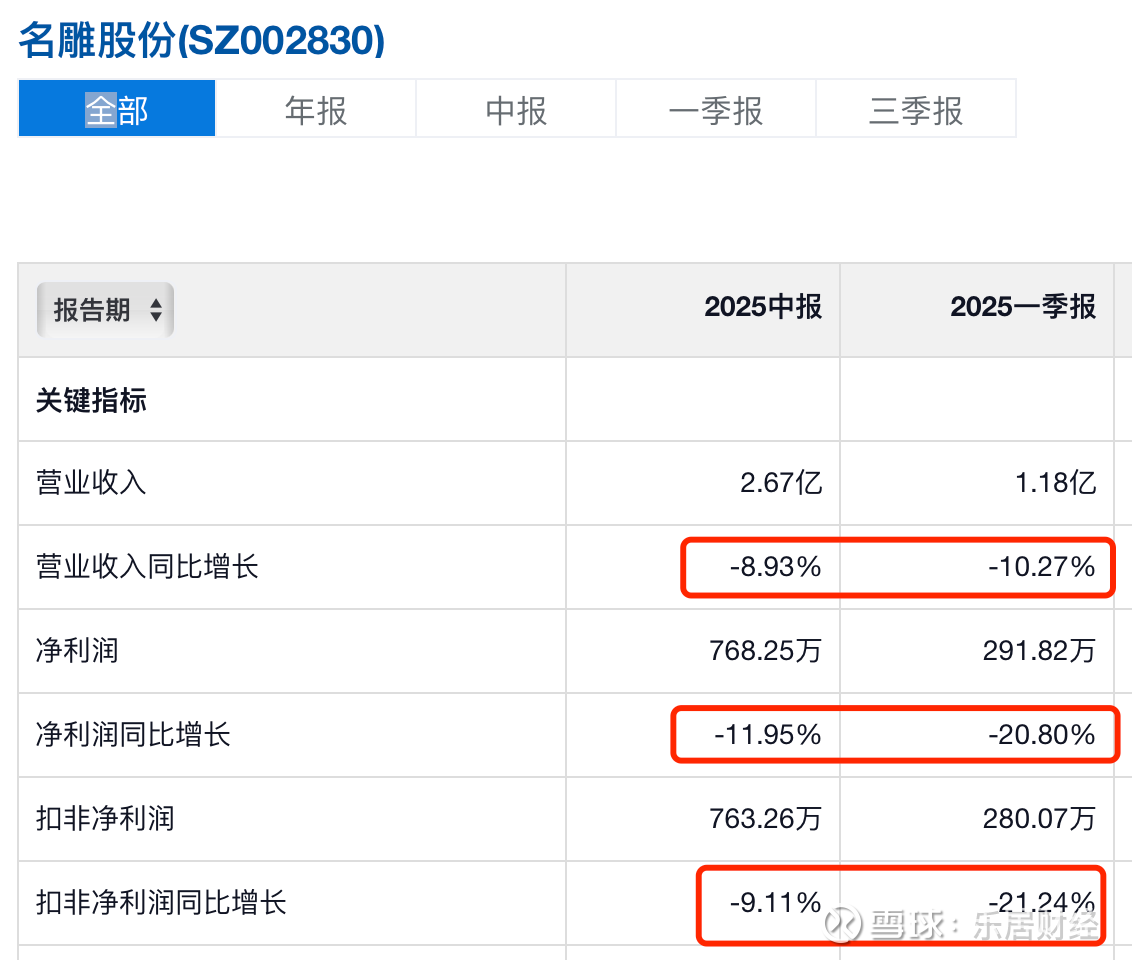Select the 扣非净利润 row label

(x=105, y=819)
